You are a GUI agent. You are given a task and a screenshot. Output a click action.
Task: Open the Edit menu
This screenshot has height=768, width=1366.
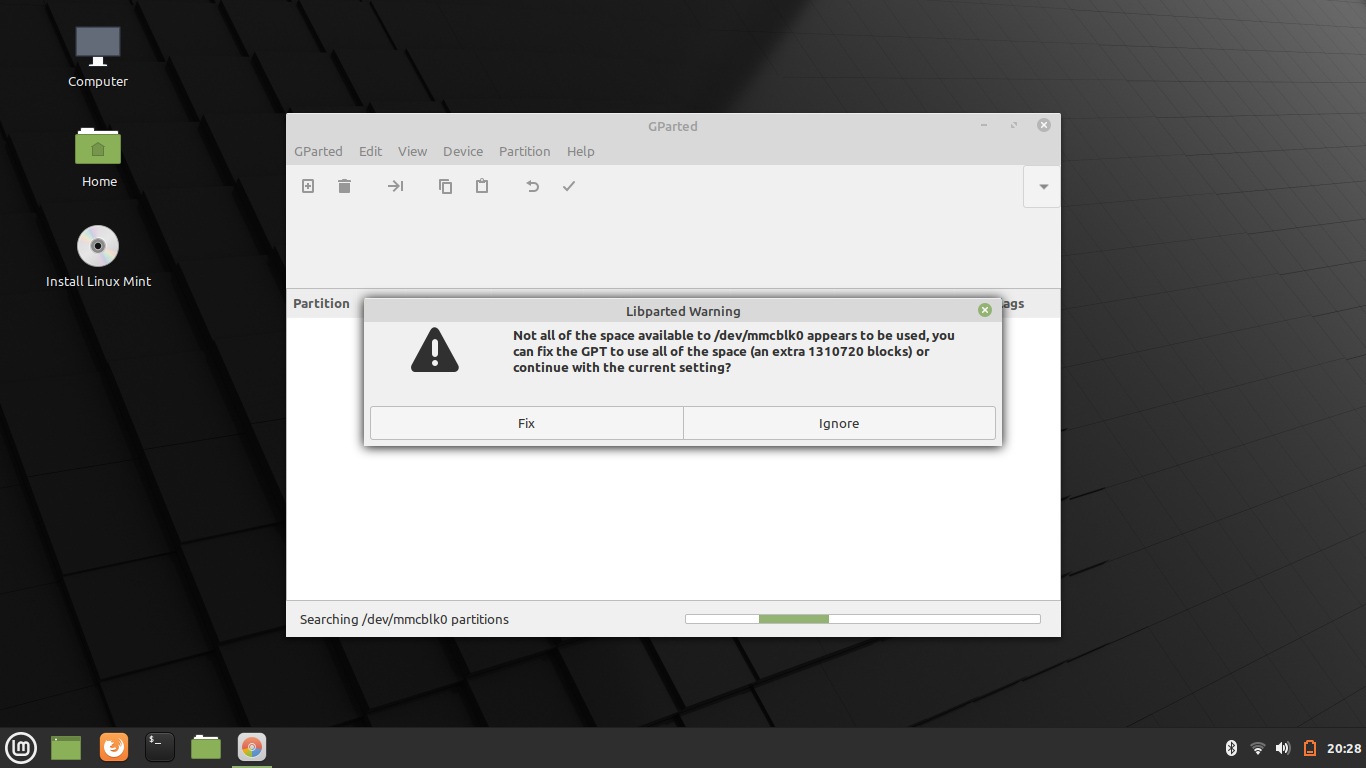[371, 151]
